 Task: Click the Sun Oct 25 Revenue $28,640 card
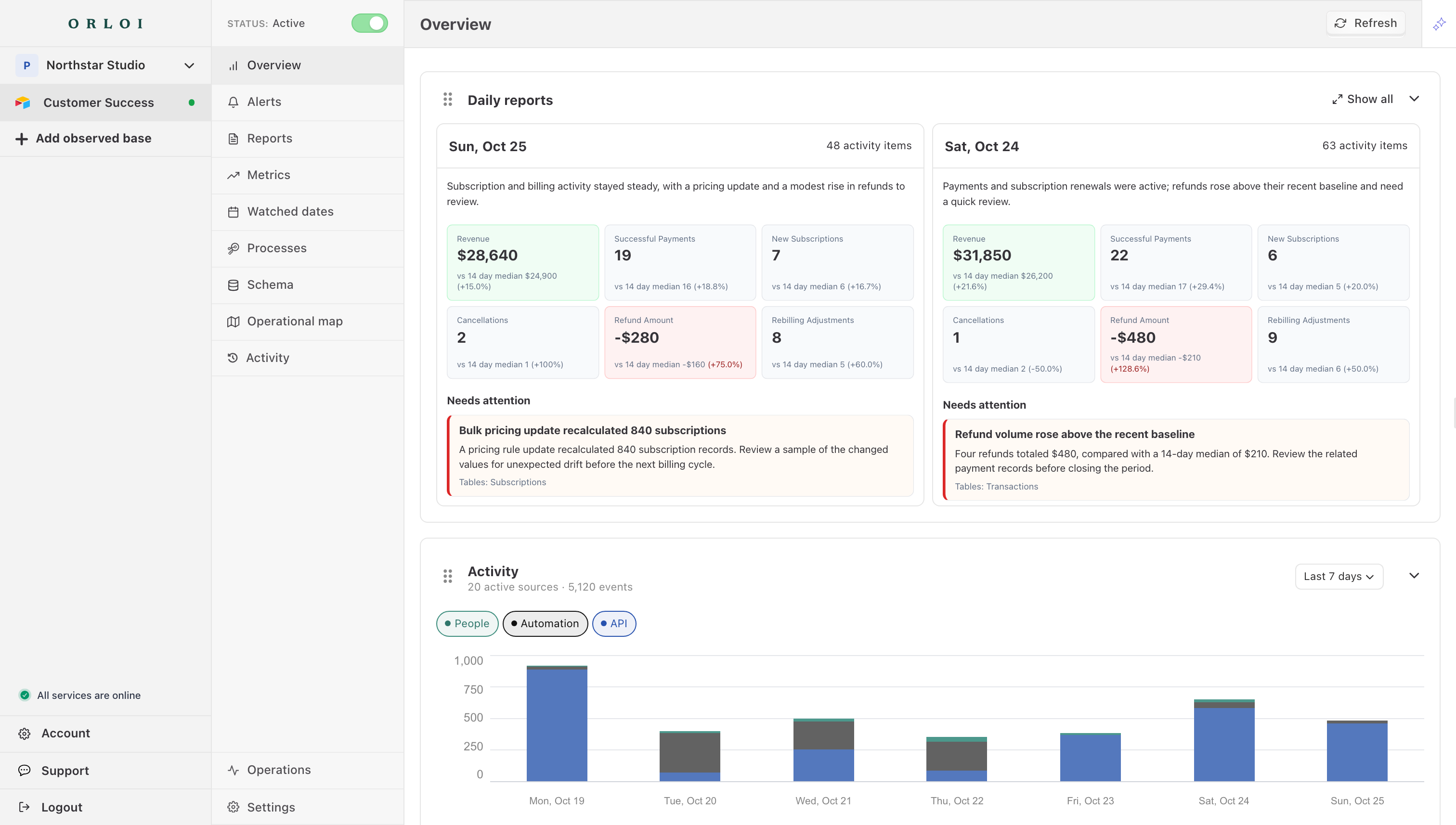coord(522,262)
